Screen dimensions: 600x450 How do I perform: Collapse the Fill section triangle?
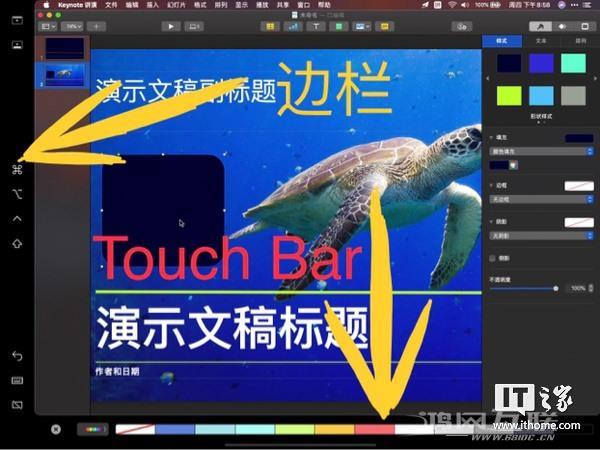[x=491, y=137]
